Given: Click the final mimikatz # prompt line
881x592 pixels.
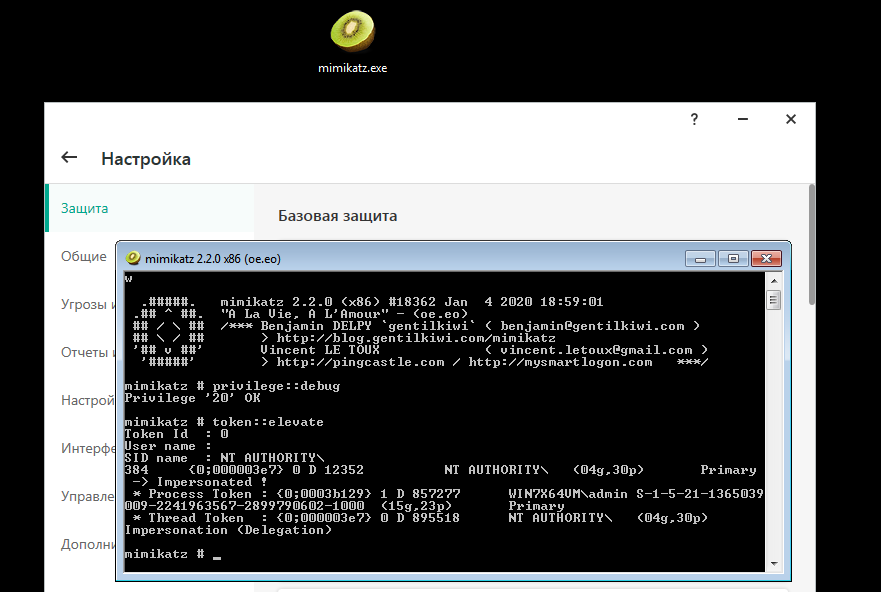Looking at the screenshot, I should coord(172,554).
